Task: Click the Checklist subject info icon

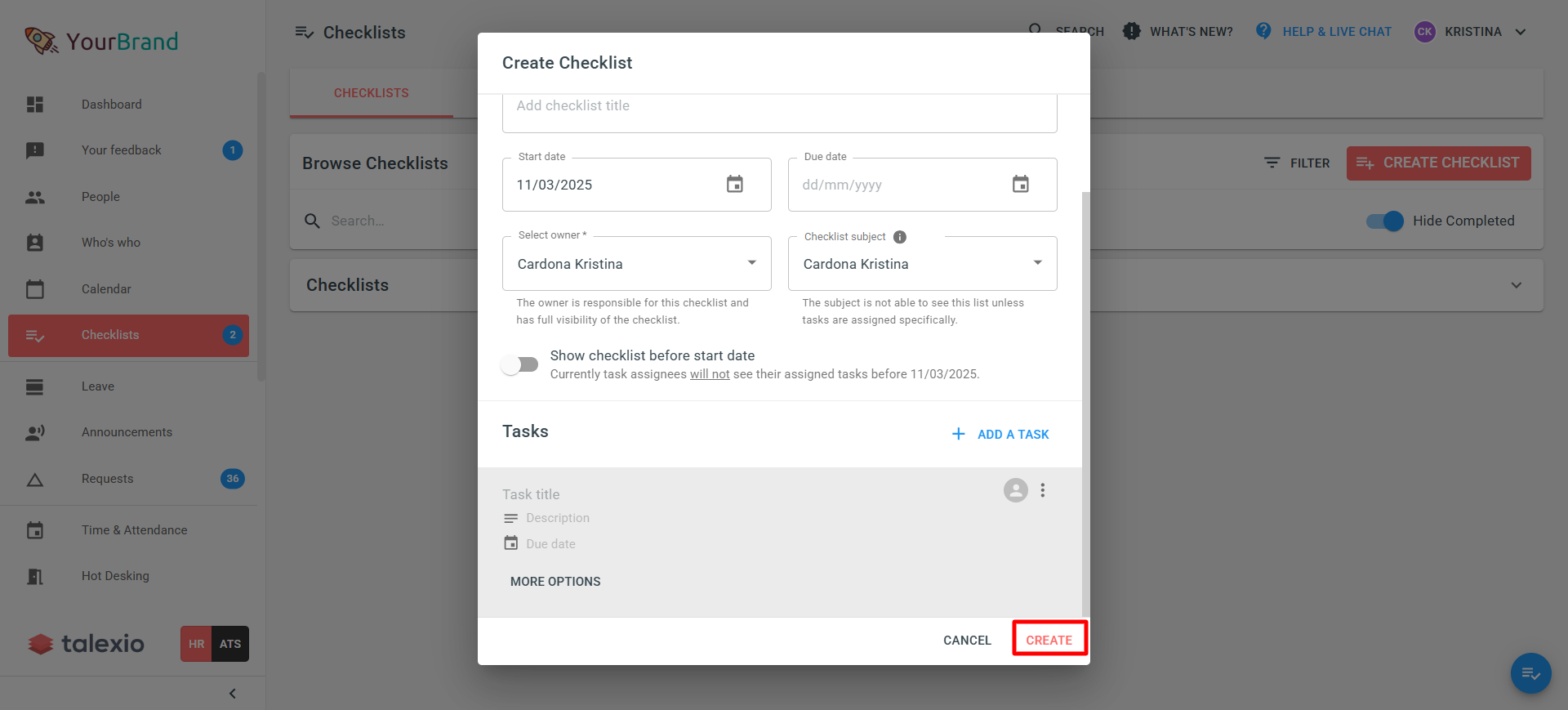Action: tap(900, 237)
